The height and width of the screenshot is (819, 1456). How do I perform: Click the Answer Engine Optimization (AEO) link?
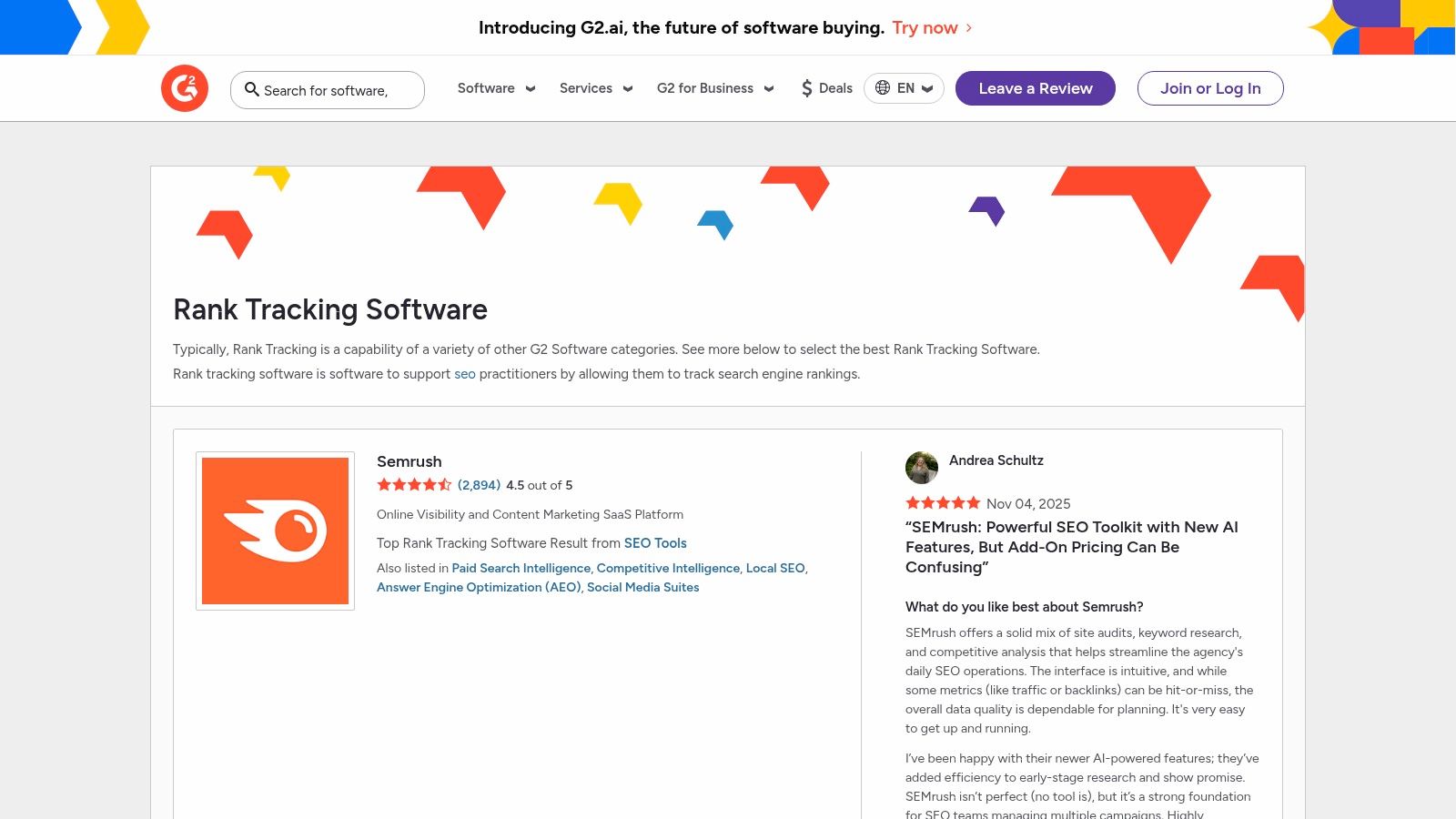click(478, 587)
